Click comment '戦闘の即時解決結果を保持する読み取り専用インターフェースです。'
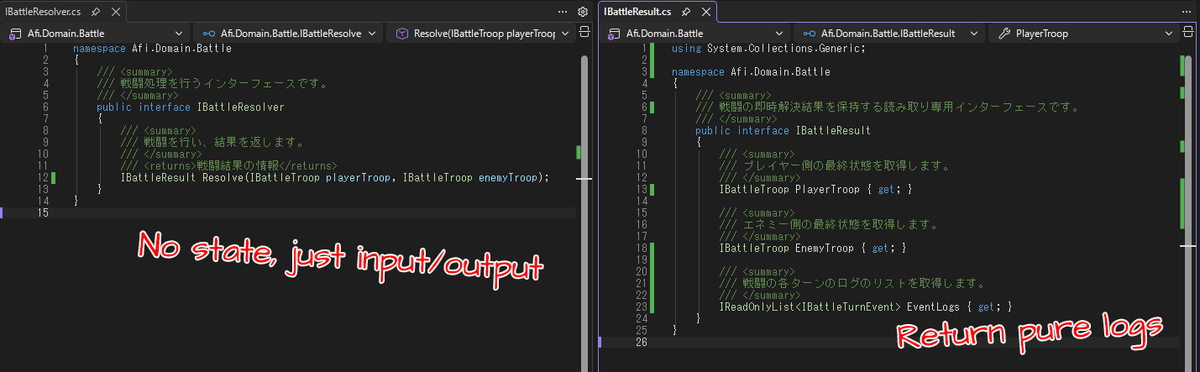1200x372 pixels. (889, 106)
